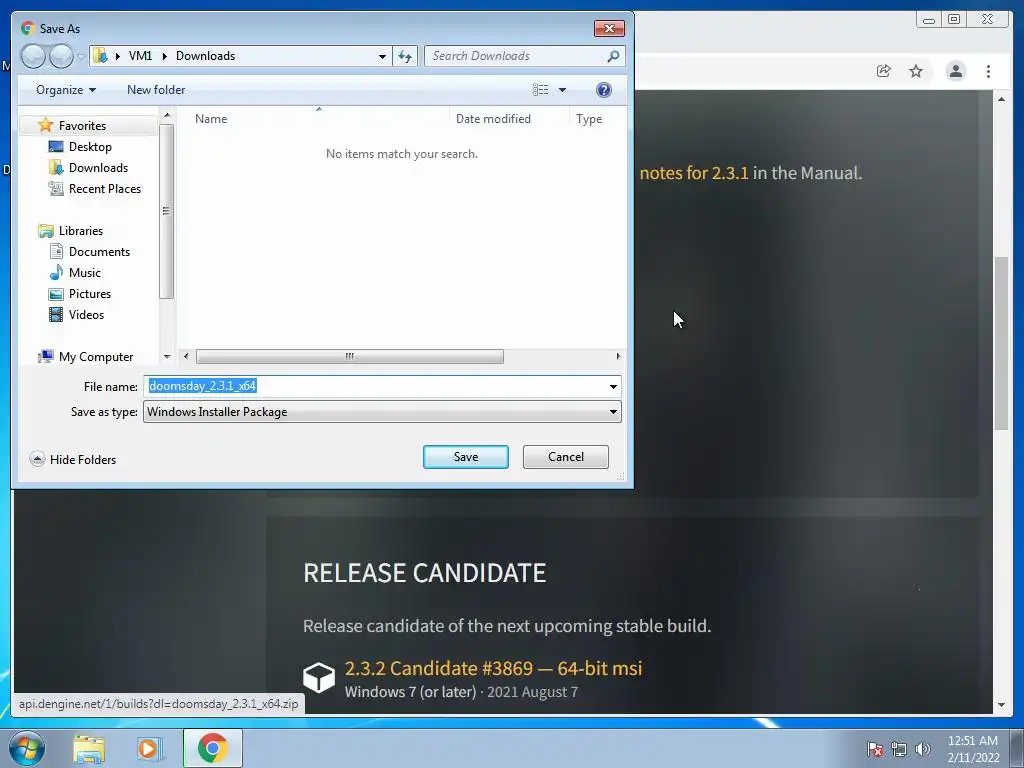Viewport: 1024px width, 768px height.
Task: Click the magnifier search icon
Action: point(613,56)
